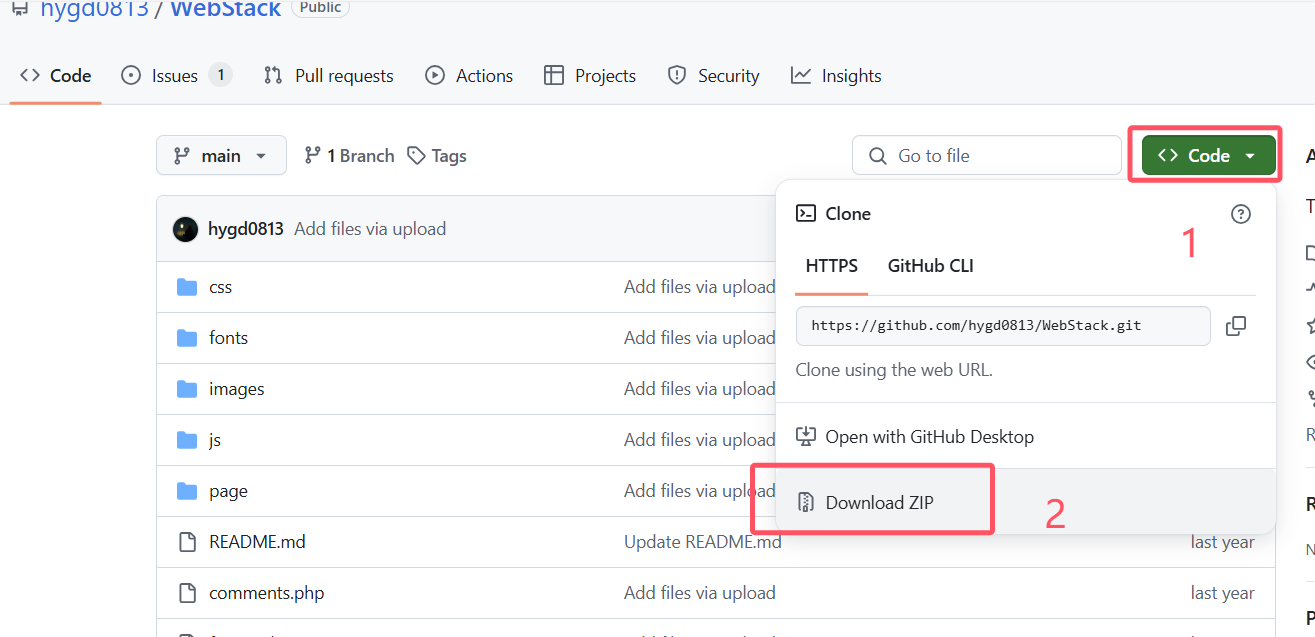This screenshot has height=637, width=1315.
Task: Open the main branch dropdown
Action: tap(221, 156)
